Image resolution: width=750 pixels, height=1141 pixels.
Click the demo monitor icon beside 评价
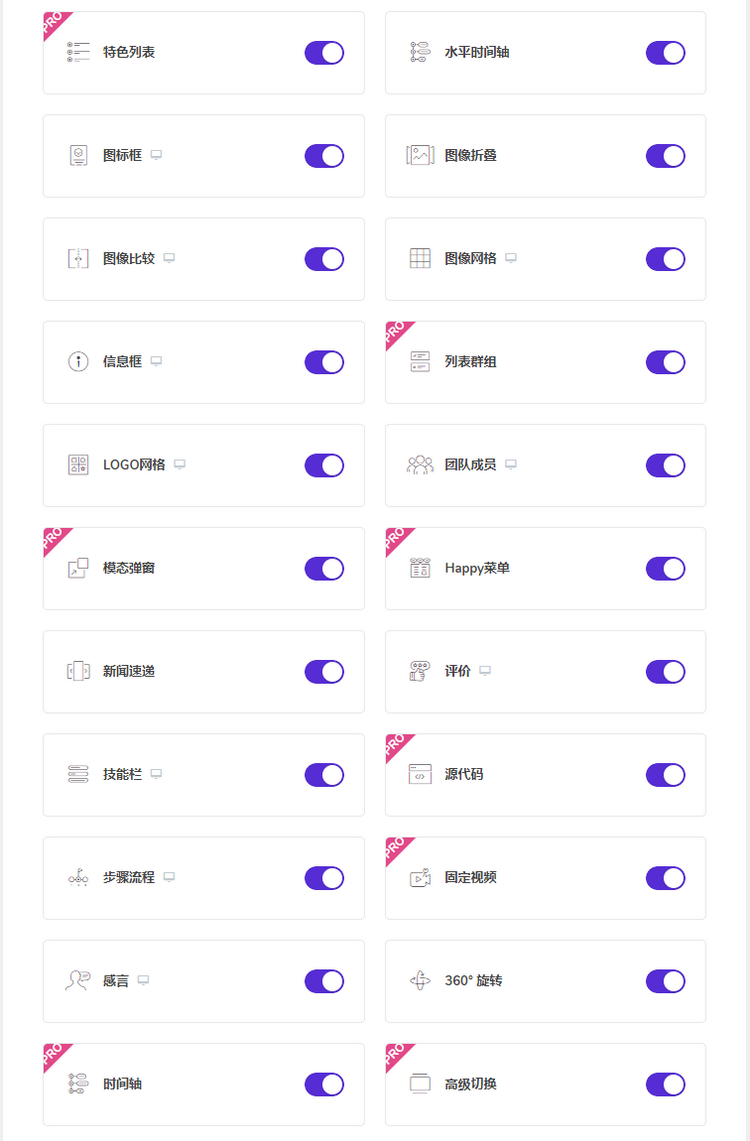[485, 671]
